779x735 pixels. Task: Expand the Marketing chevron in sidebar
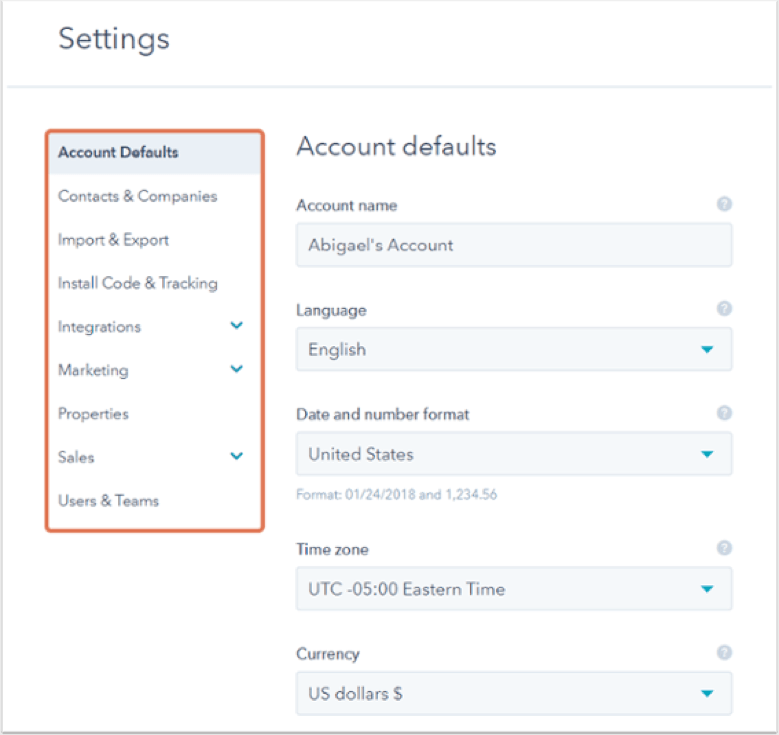click(x=237, y=369)
